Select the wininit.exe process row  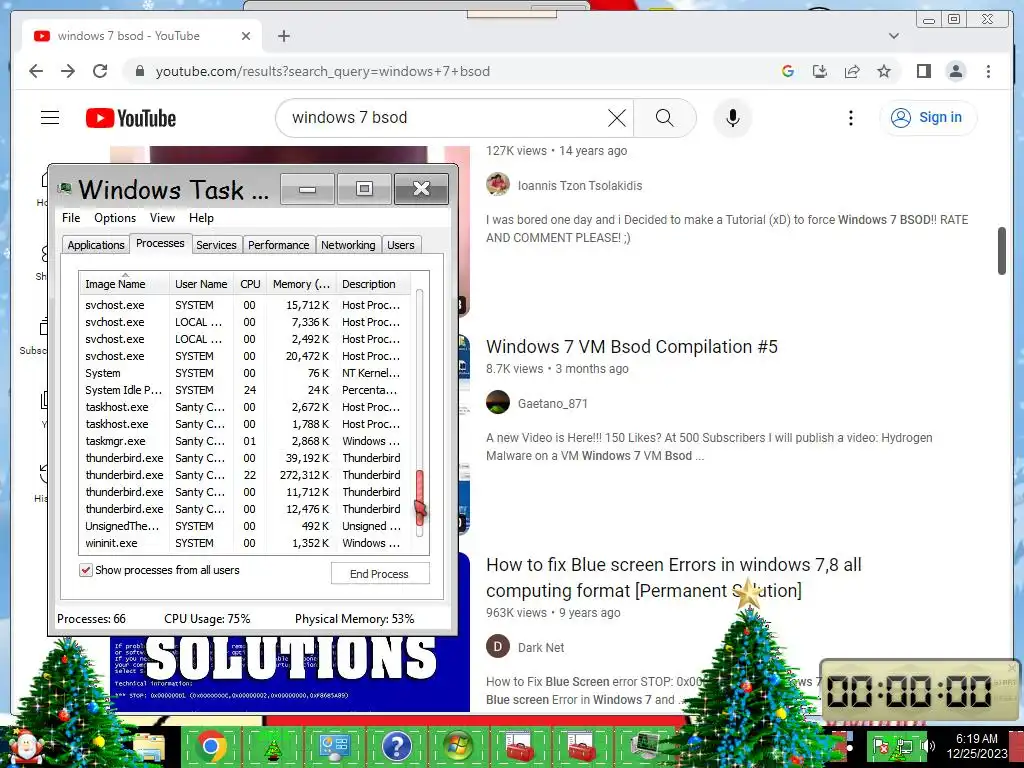pos(245,543)
